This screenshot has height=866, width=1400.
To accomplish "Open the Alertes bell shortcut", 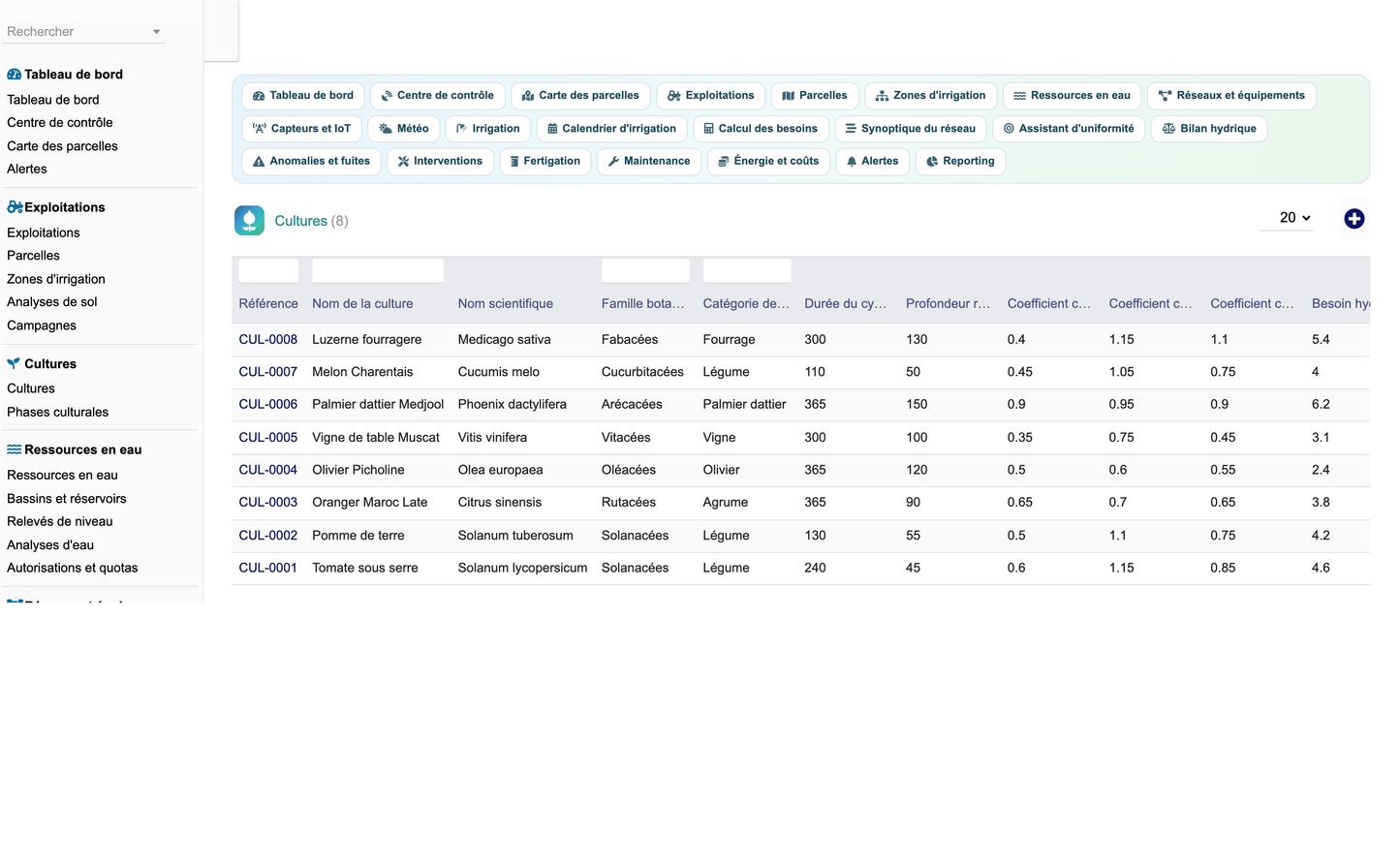I will point(872,162).
